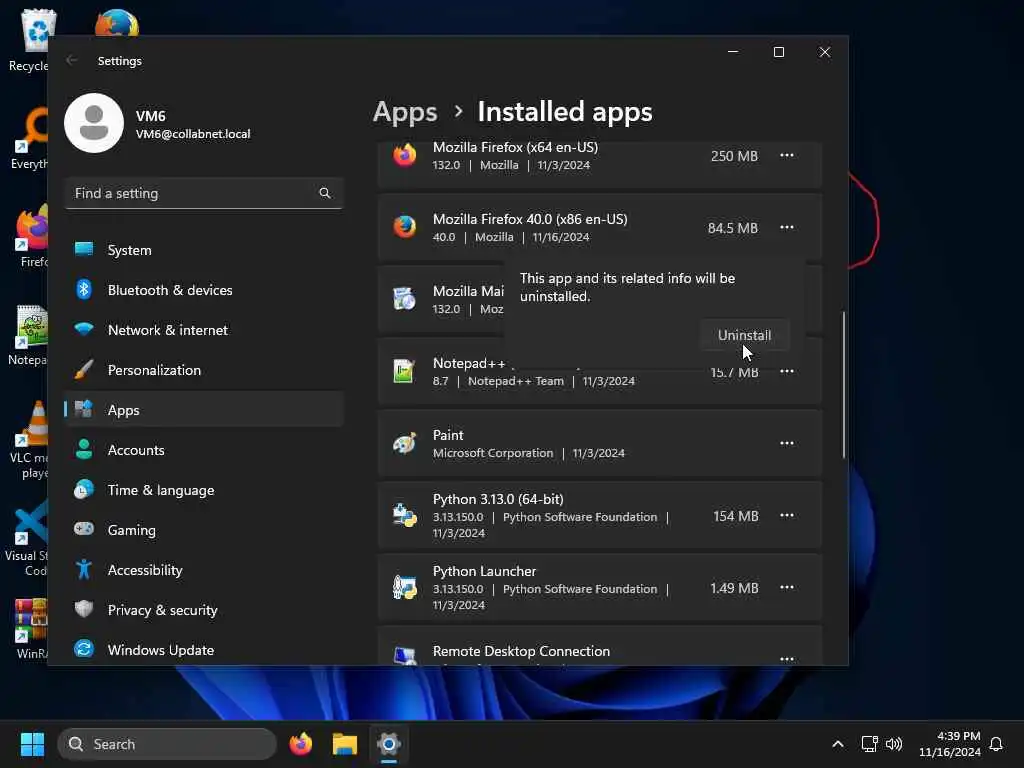Viewport: 1024px width, 768px height.
Task: Open more options for Python 3.13.0 (64-bit)
Action: [786, 515]
